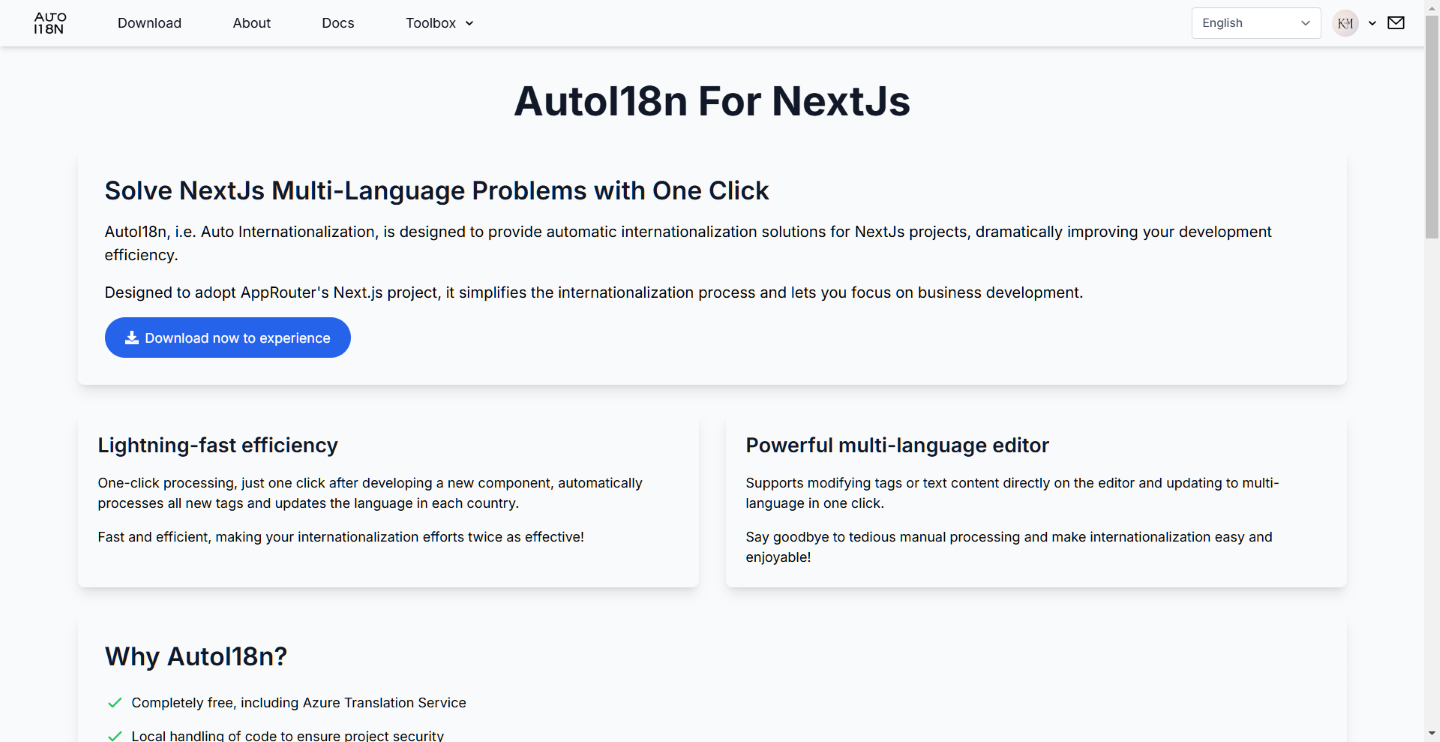Click Say goodbye to tedious paragraph

coord(1009,547)
